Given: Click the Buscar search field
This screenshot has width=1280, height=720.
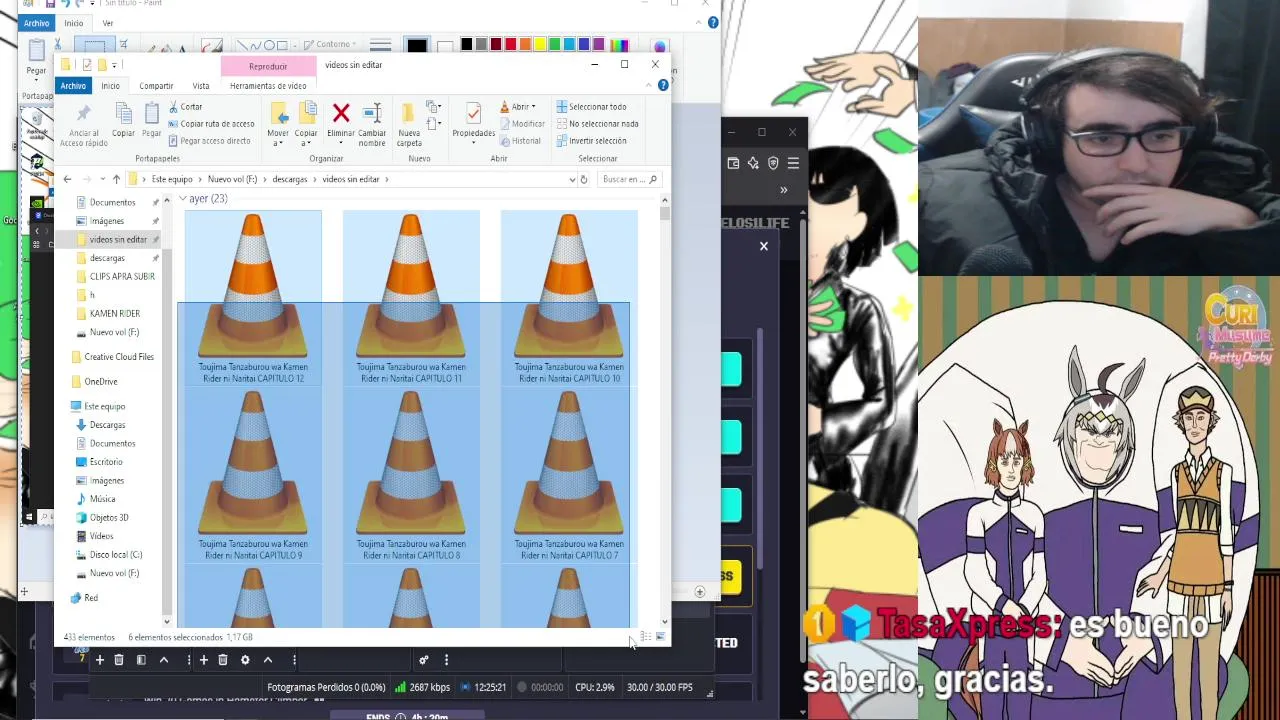Looking at the screenshot, I should point(628,179).
